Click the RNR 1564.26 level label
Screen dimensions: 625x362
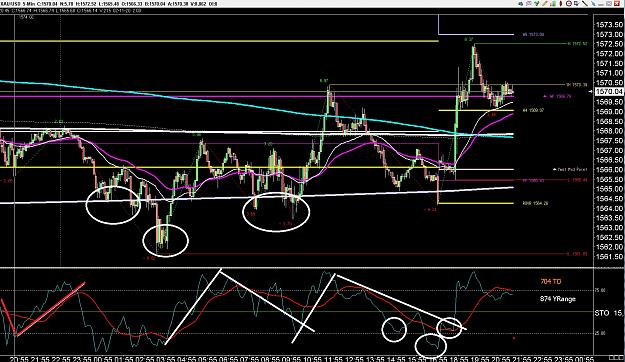pos(535,203)
